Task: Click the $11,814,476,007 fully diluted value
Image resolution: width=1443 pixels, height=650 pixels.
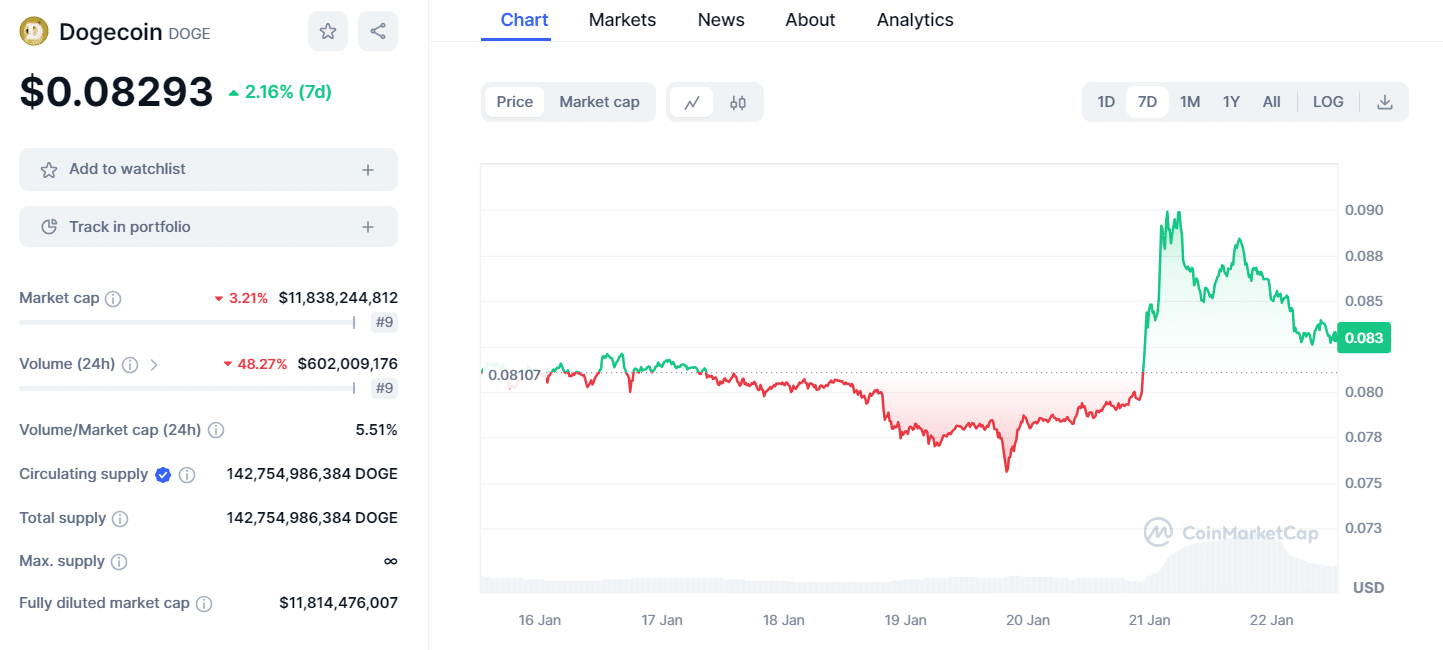Action: [338, 603]
